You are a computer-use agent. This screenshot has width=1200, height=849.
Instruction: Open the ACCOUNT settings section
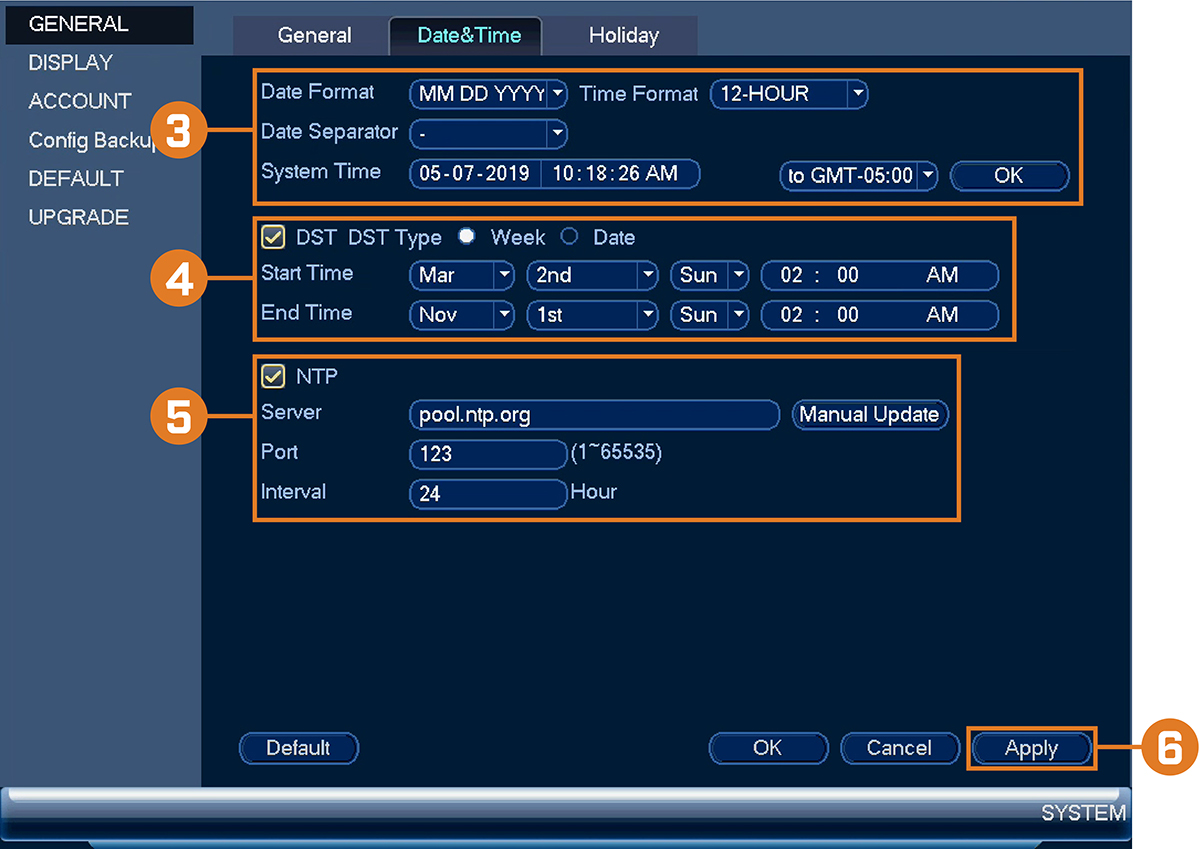coord(80,101)
